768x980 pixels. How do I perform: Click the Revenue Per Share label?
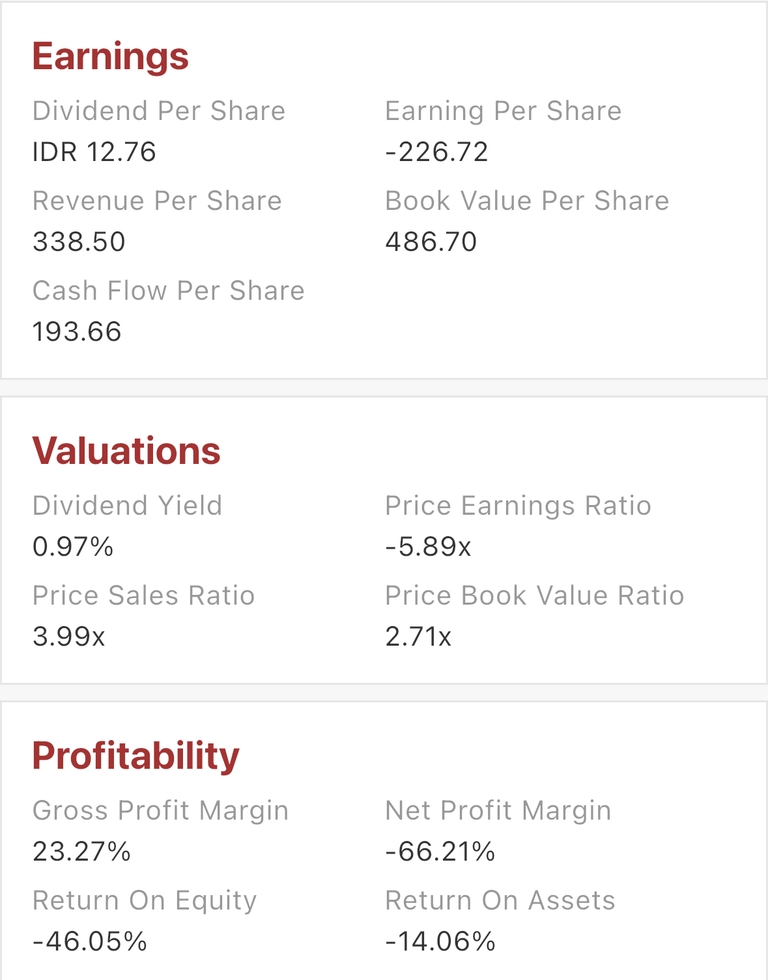tap(157, 201)
